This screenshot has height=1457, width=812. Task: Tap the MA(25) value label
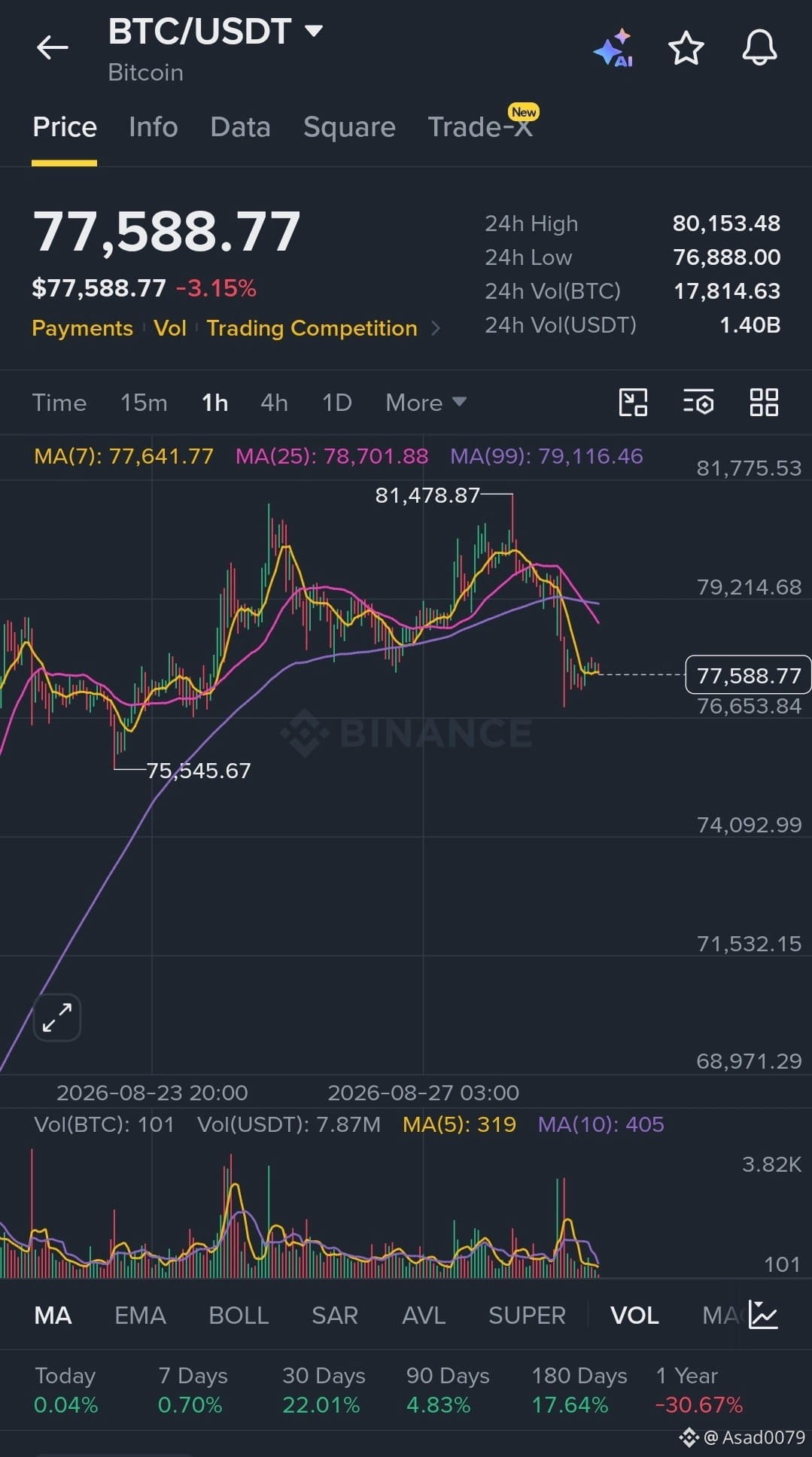(332, 456)
